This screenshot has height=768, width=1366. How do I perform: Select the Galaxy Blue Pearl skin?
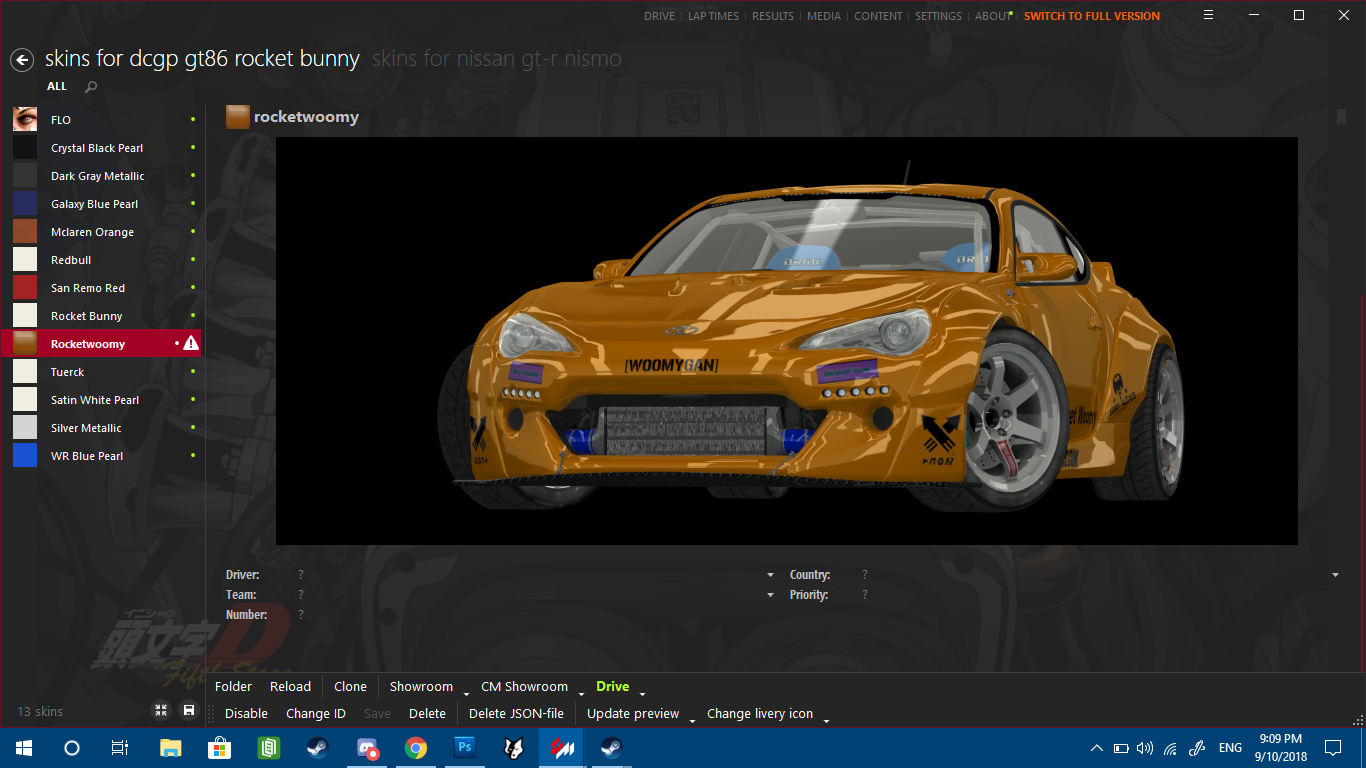click(101, 203)
